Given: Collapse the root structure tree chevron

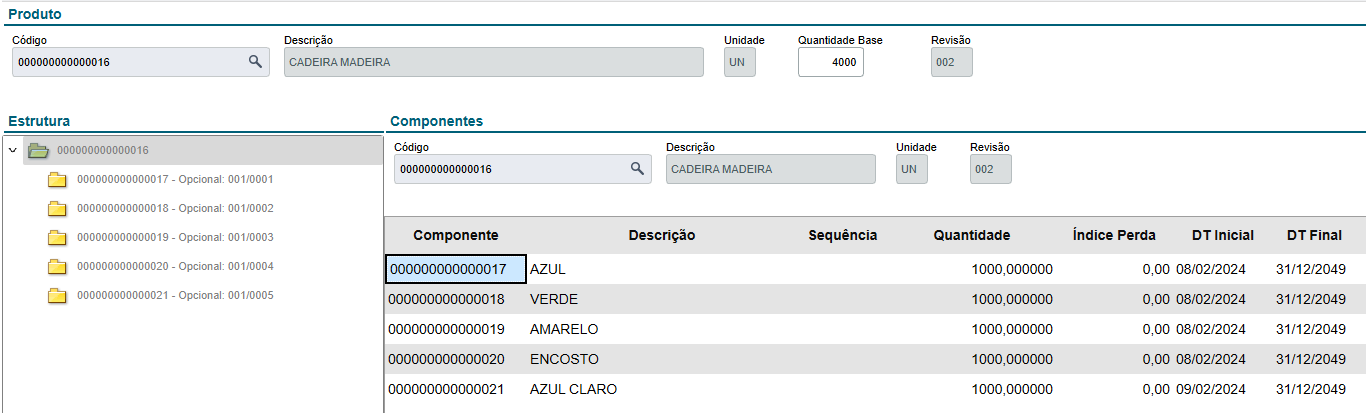Looking at the screenshot, I should click(12, 151).
